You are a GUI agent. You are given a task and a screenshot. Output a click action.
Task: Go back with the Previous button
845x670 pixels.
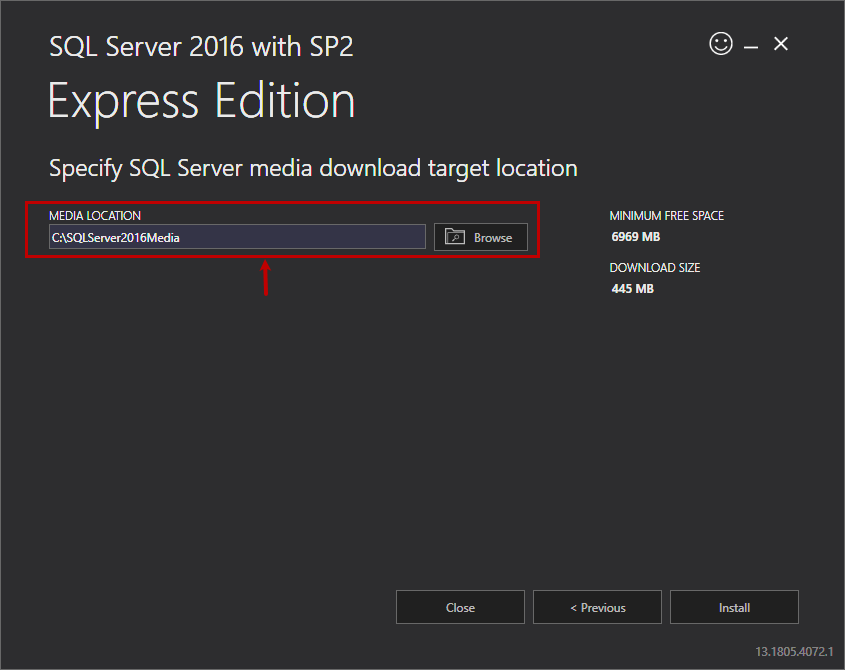pos(597,607)
